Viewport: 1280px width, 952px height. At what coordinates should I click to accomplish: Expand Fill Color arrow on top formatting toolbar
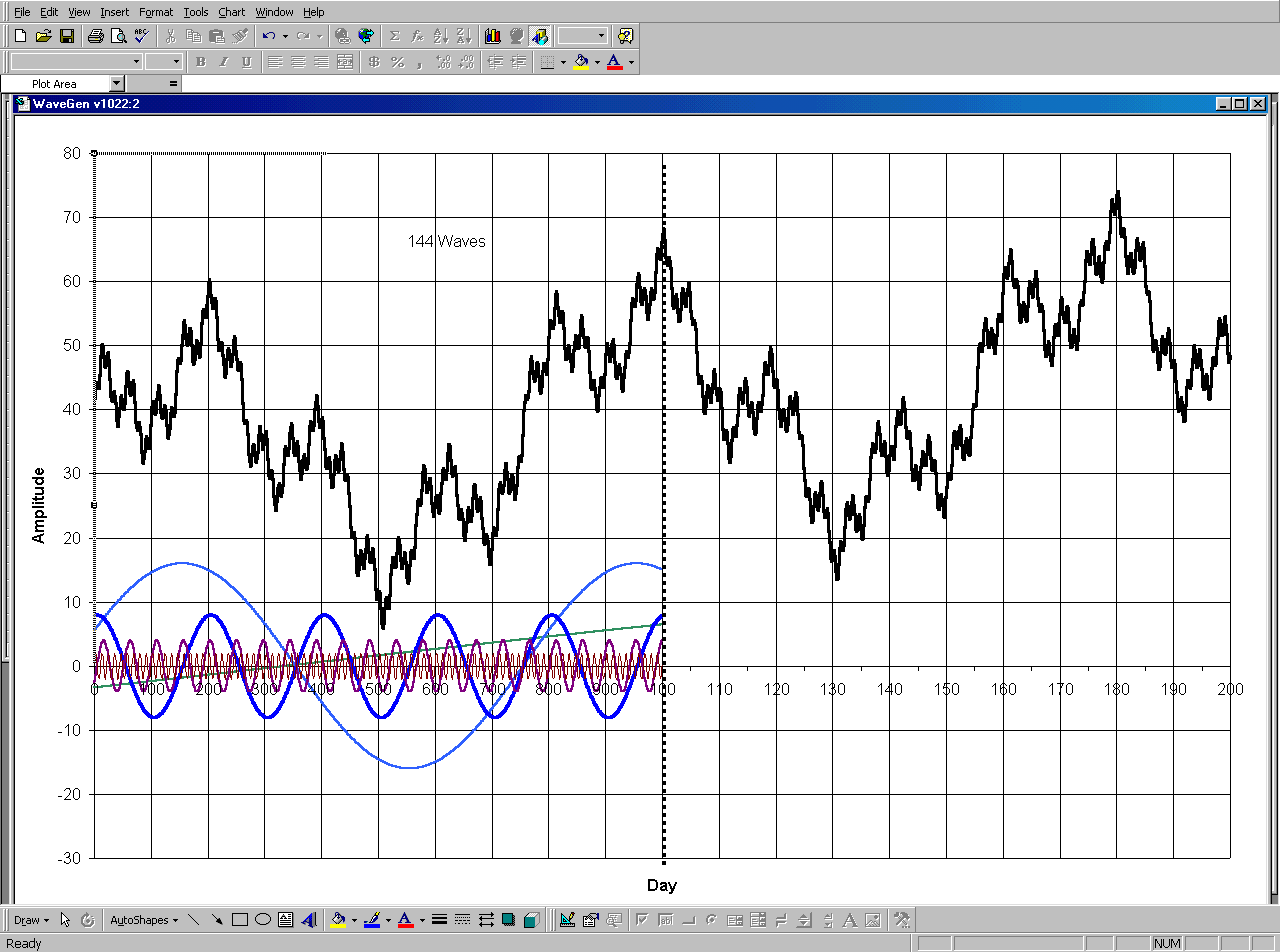point(597,62)
